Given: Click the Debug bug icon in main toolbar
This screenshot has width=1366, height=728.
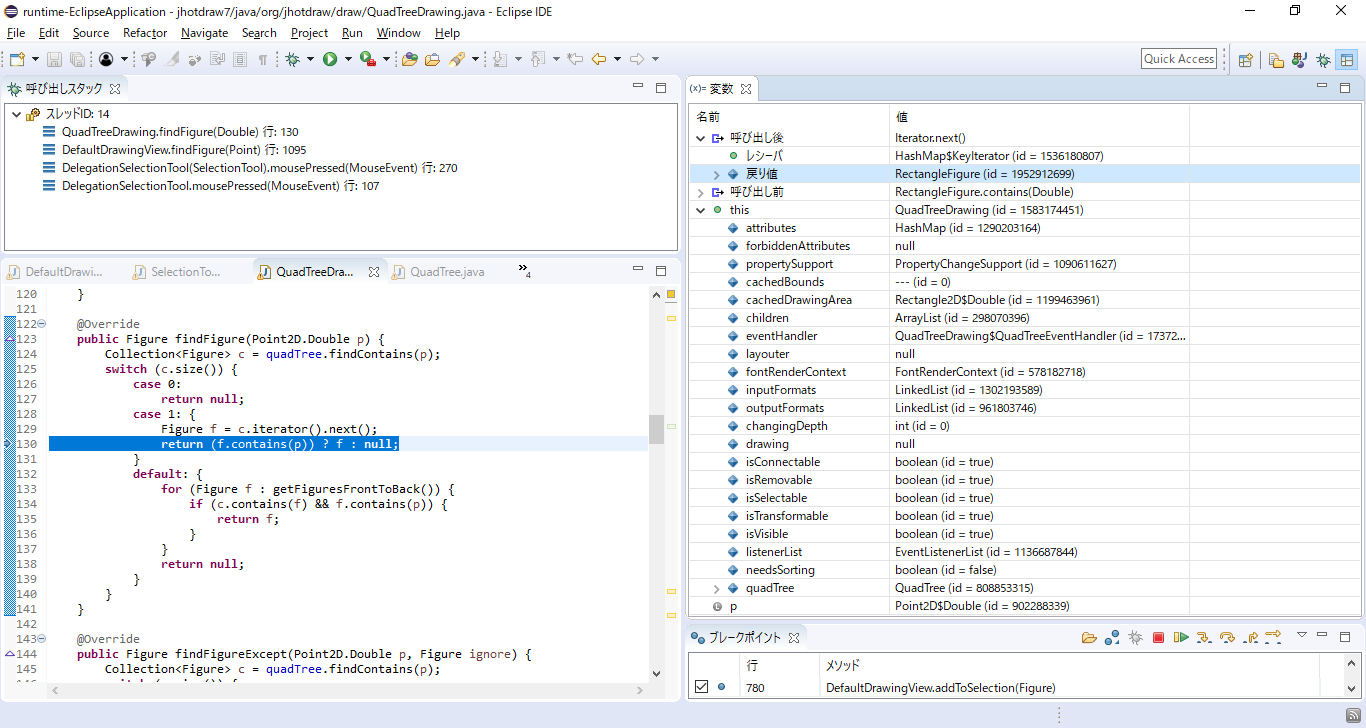Looking at the screenshot, I should [292, 59].
